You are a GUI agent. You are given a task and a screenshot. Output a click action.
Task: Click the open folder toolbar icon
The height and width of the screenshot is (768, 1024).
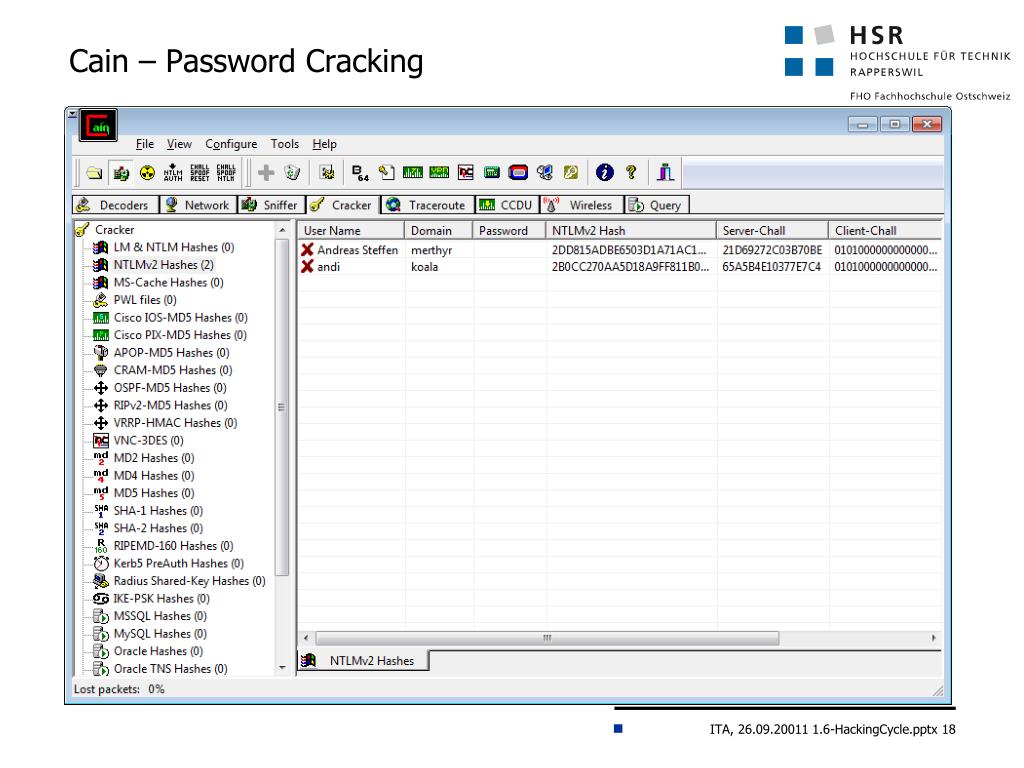[95, 172]
